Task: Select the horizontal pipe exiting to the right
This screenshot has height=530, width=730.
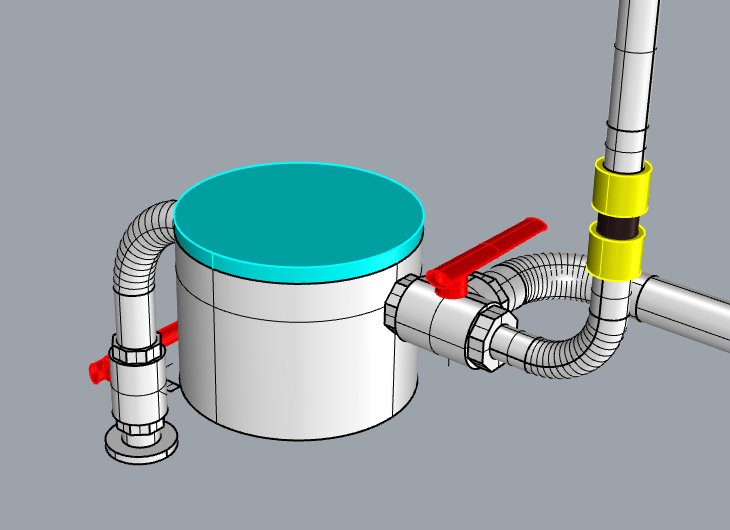Action: (x=682, y=312)
